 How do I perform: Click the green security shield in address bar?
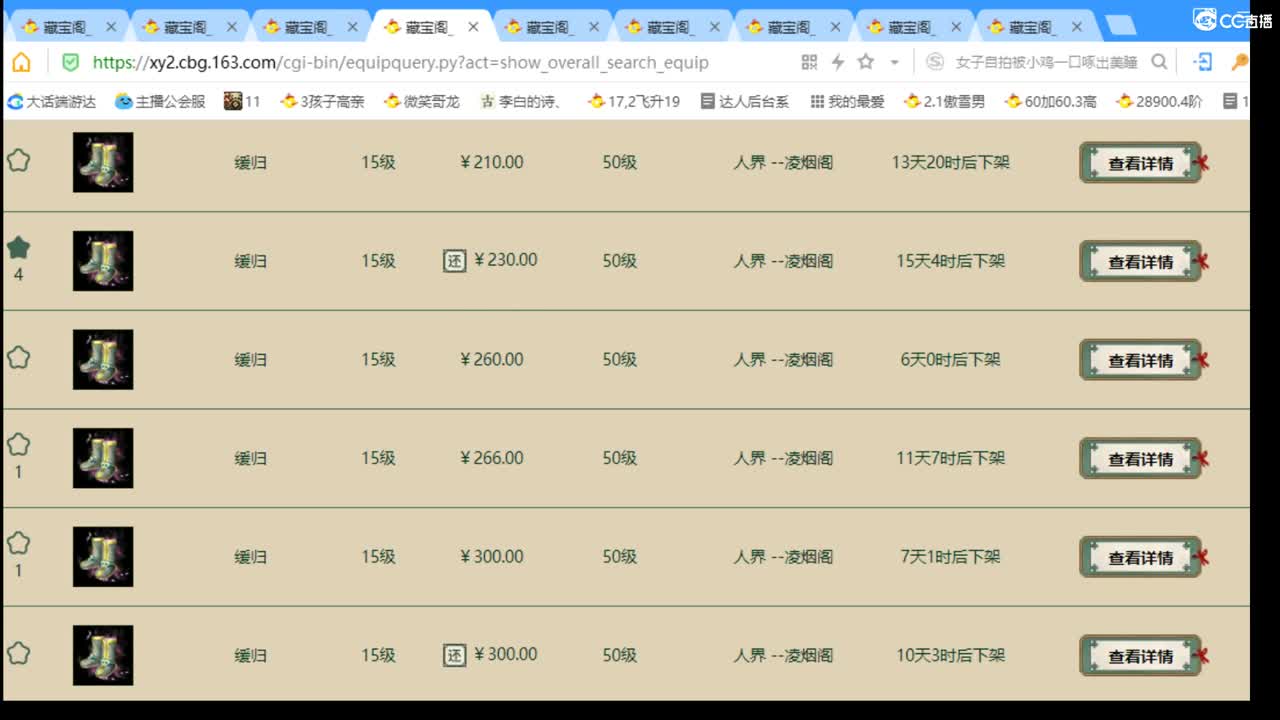pos(69,62)
